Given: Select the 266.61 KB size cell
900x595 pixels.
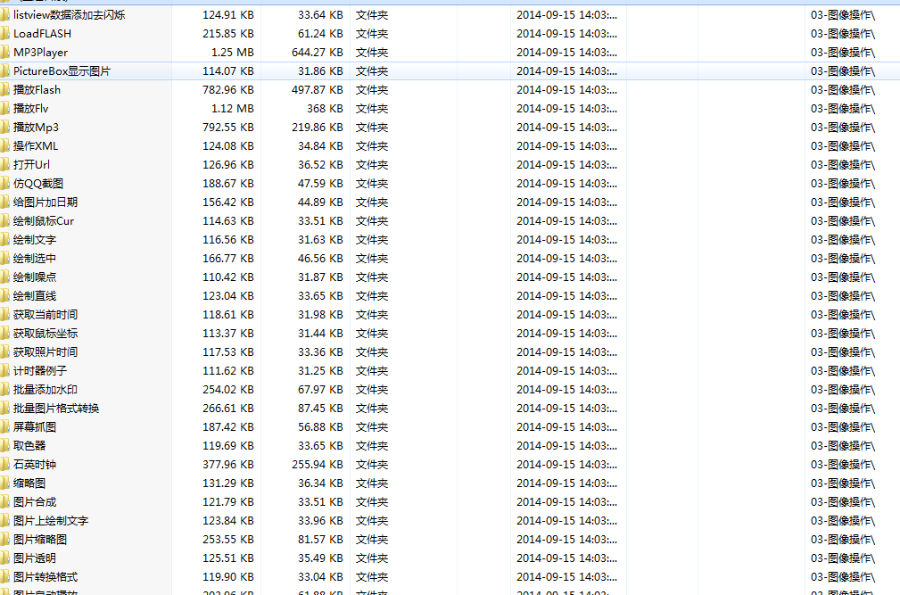Looking at the screenshot, I should [x=228, y=409].
